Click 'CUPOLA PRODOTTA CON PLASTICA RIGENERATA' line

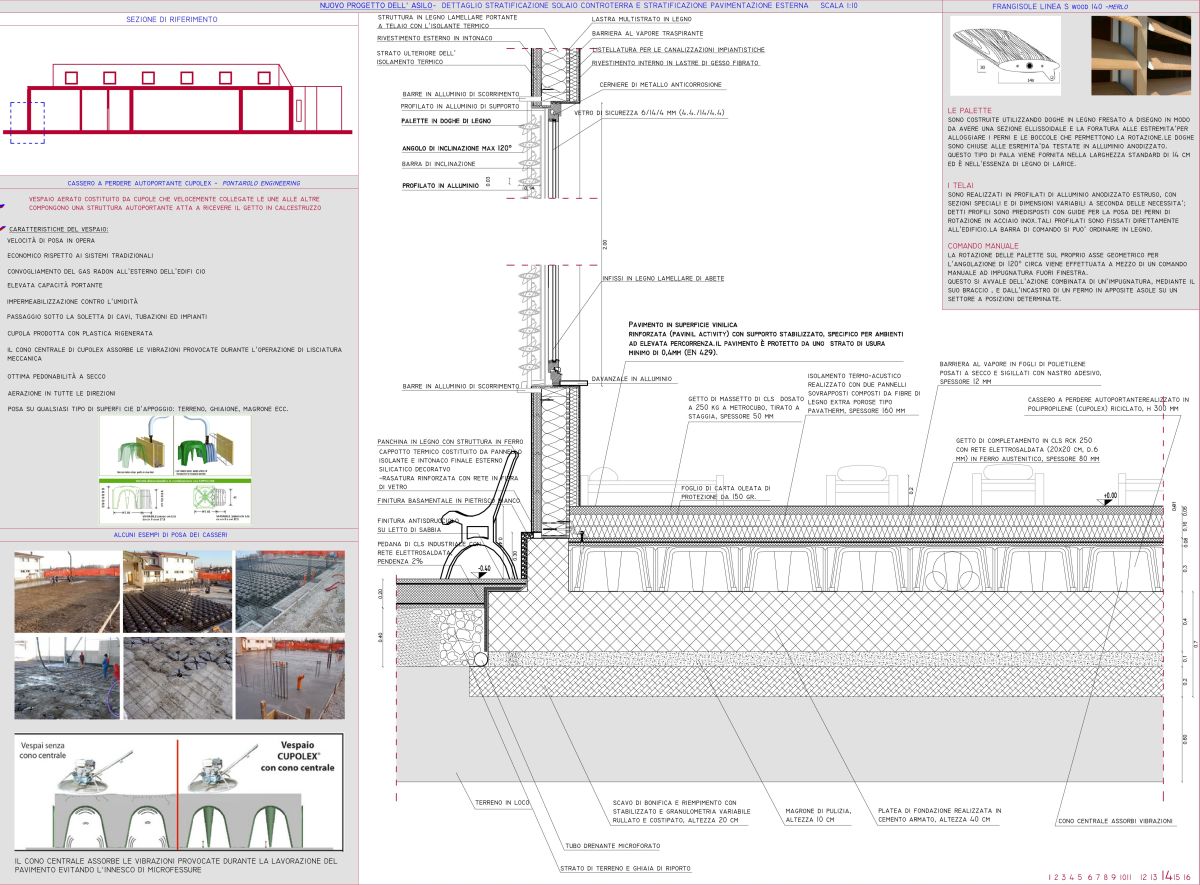click(x=80, y=332)
